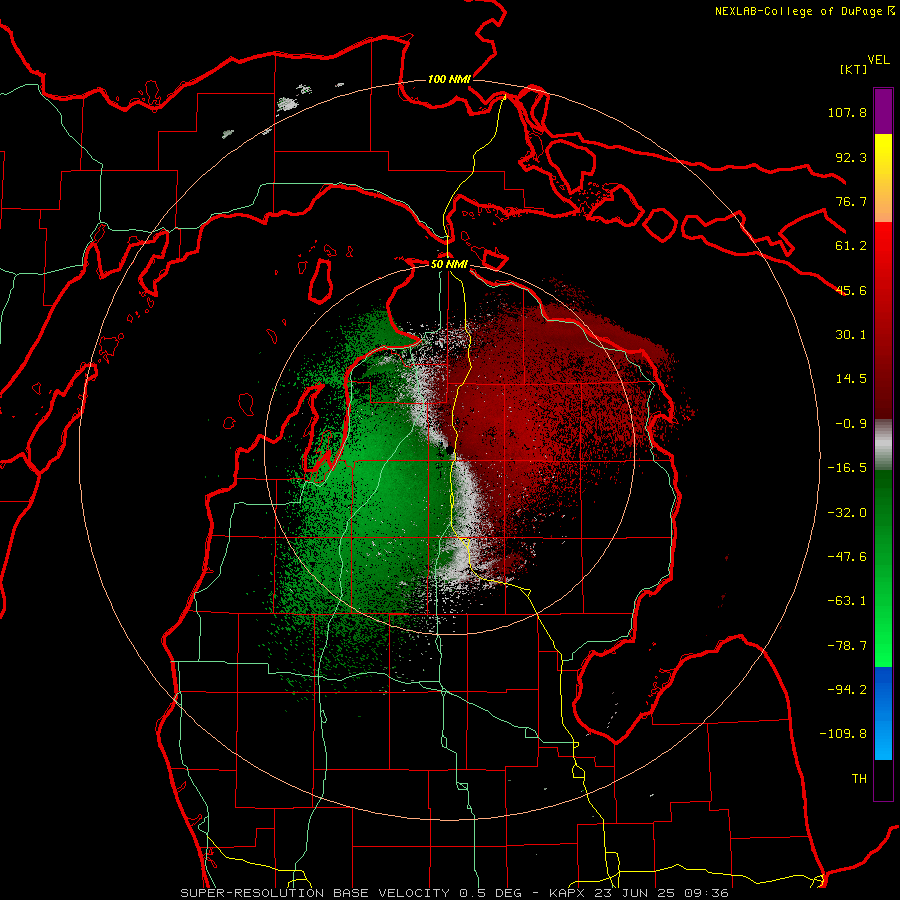This screenshot has width=900, height=900.
Task: Click the -47.6 velocity scale value
Action: (x=847, y=557)
